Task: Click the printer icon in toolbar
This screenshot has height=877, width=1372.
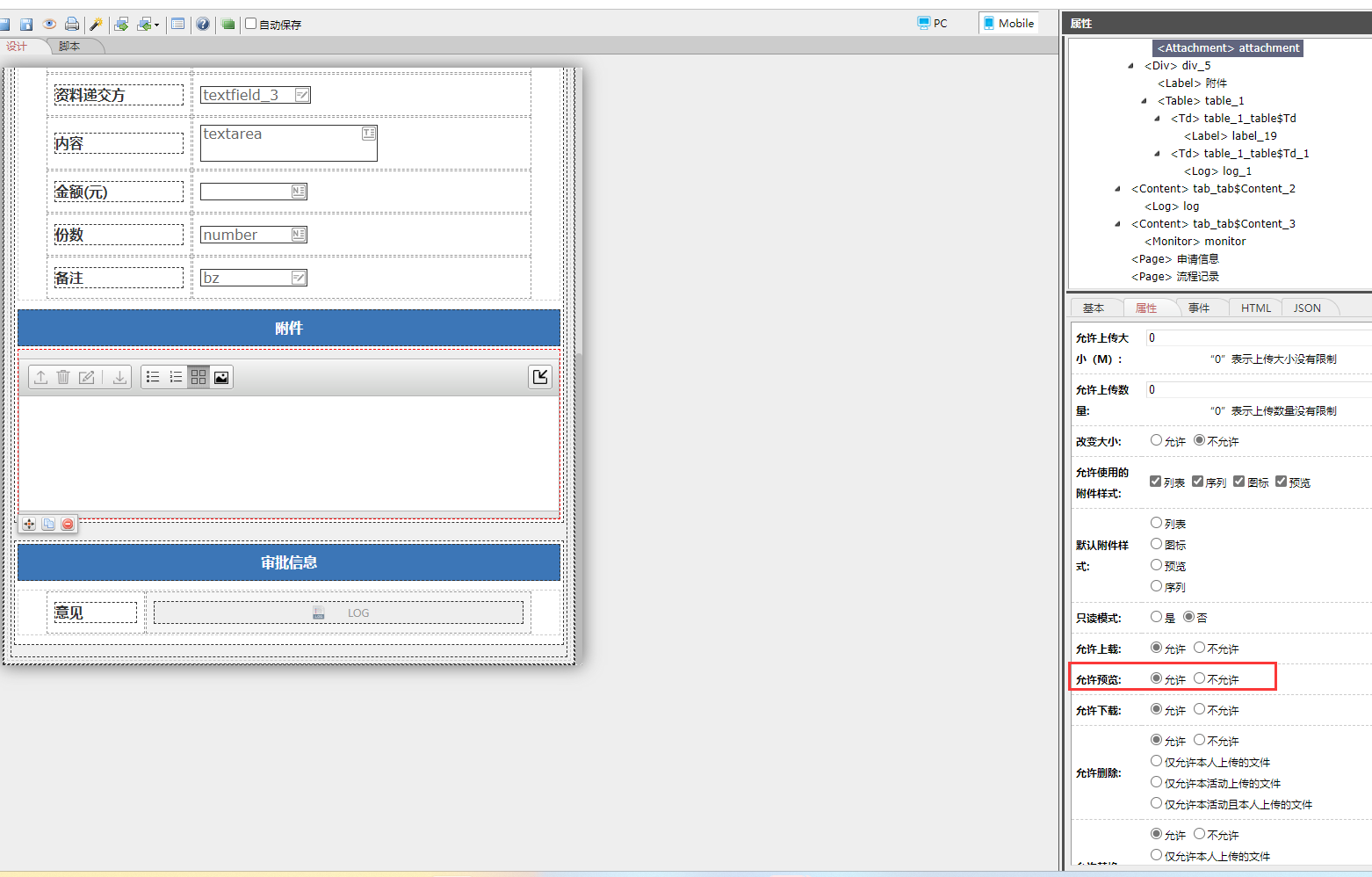Action: tap(72, 25)
